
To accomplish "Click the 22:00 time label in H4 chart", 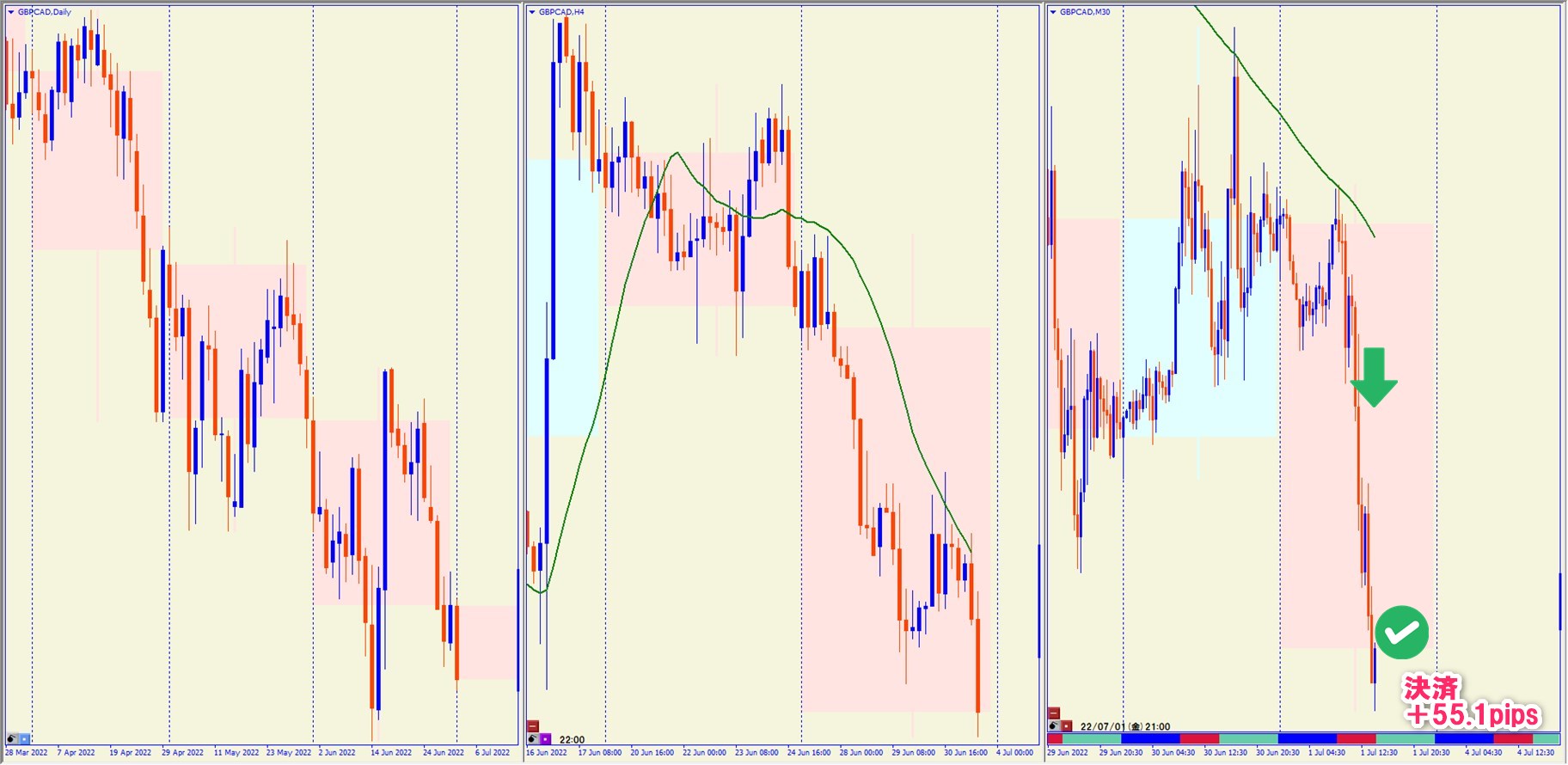I will point(572,739).
